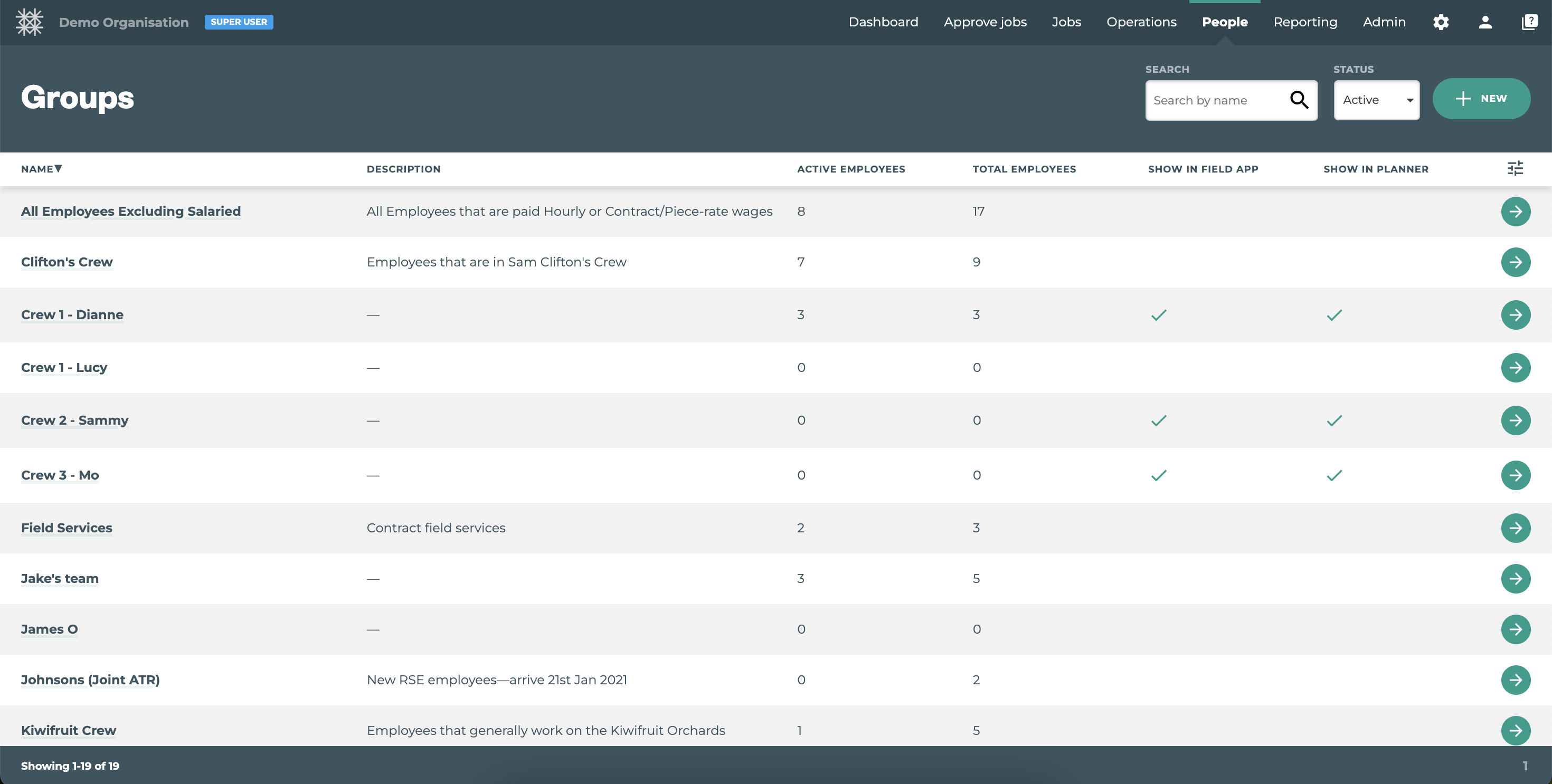Open the user profile icon
This screenshot has height=784, width=1552.
pos(1485,22)
